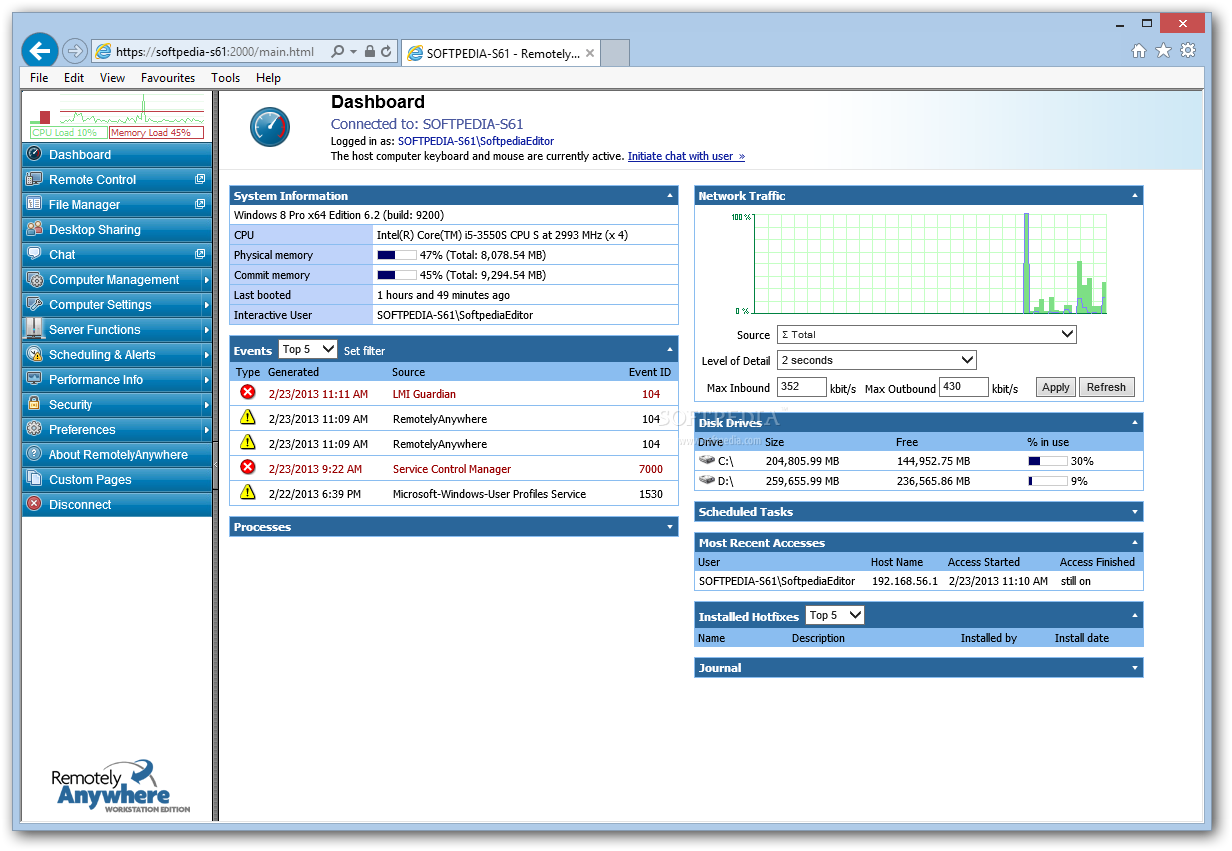This screenshot has height=851, width=1232.
Task: Click the browser Home icon
Action: click(1139, 51)
